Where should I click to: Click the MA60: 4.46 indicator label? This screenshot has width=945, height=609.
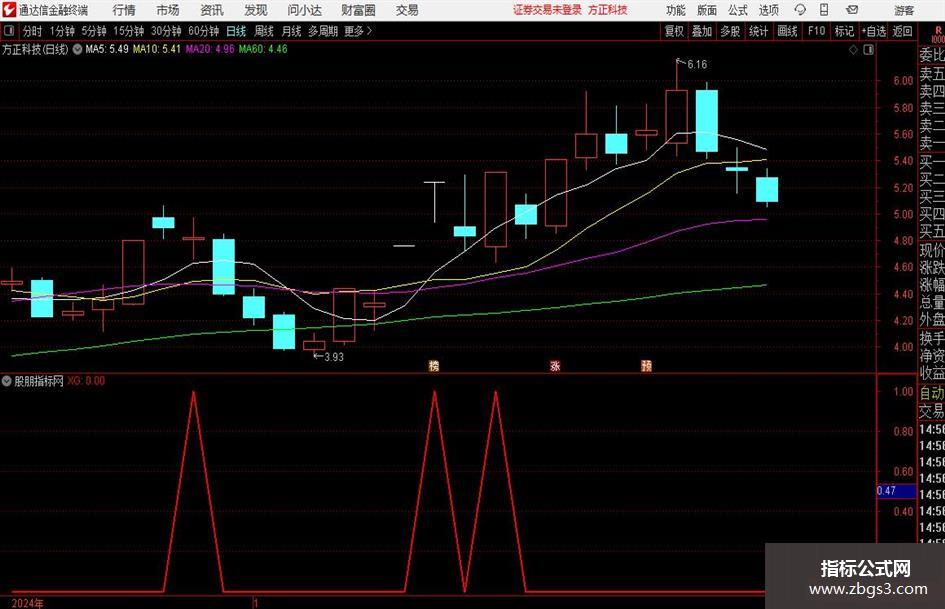pos(263,49)
